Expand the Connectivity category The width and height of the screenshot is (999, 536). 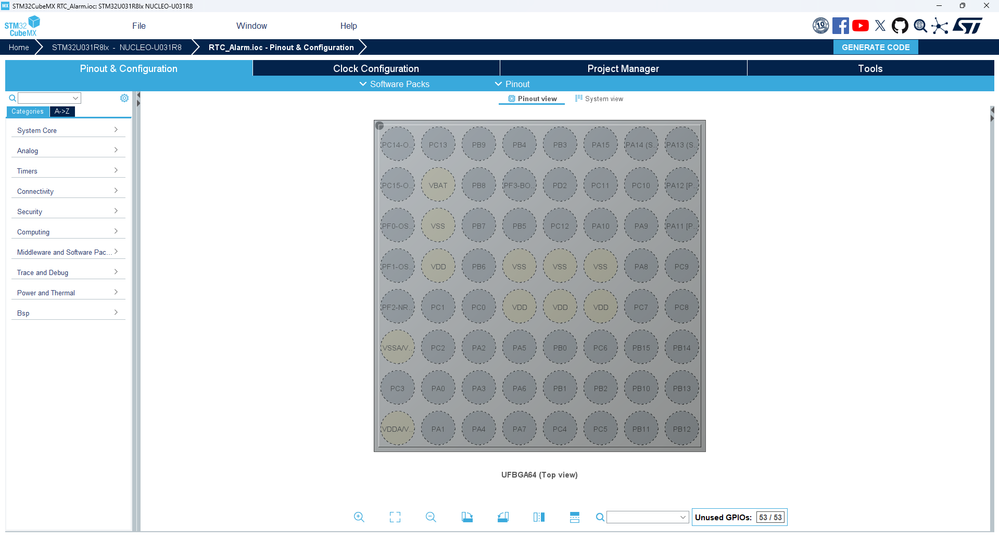pos(68,191)
